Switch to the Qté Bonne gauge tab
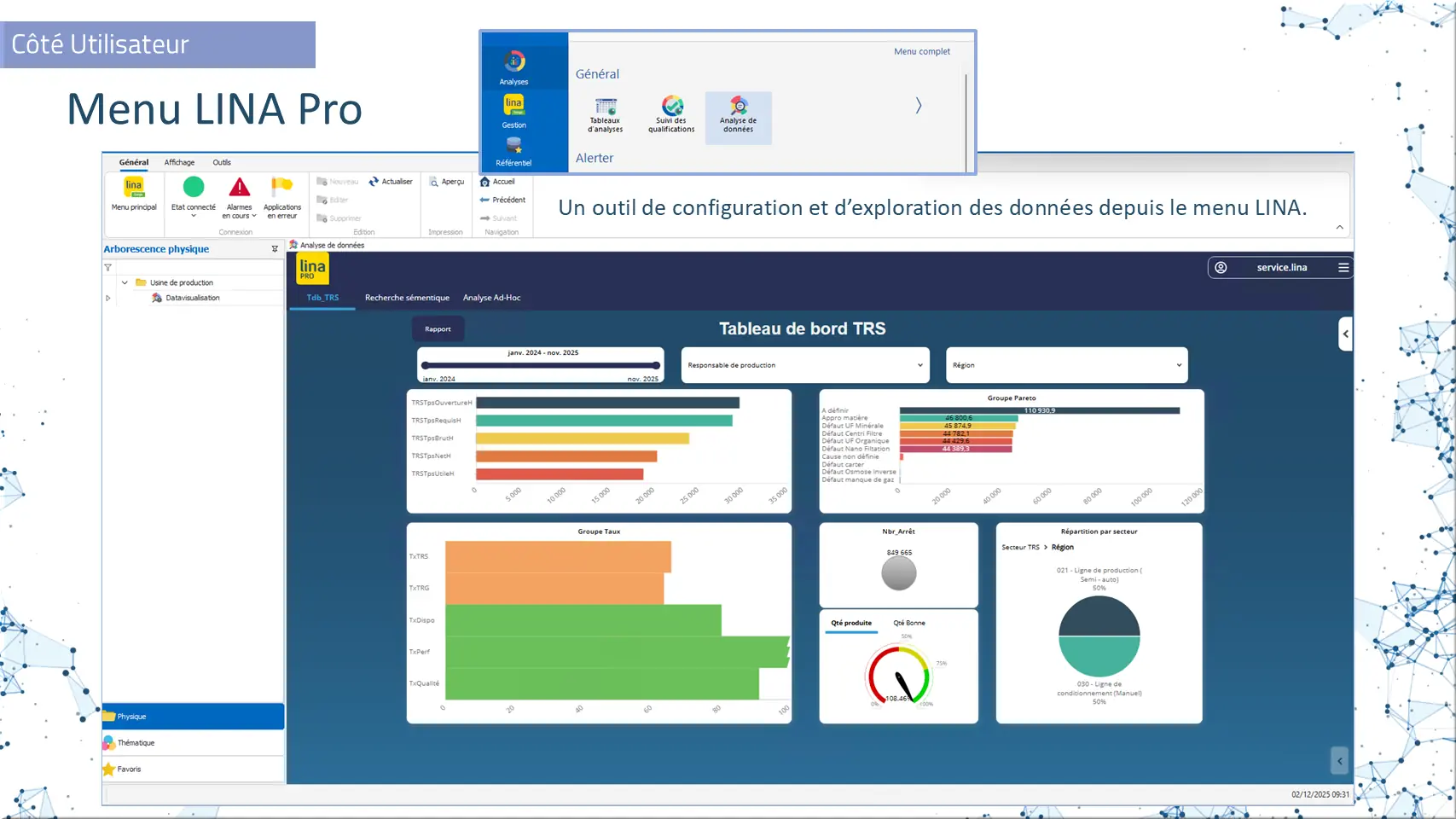Image resolution: width=1456 pixels, height=819 pixels. pos(908,623)
